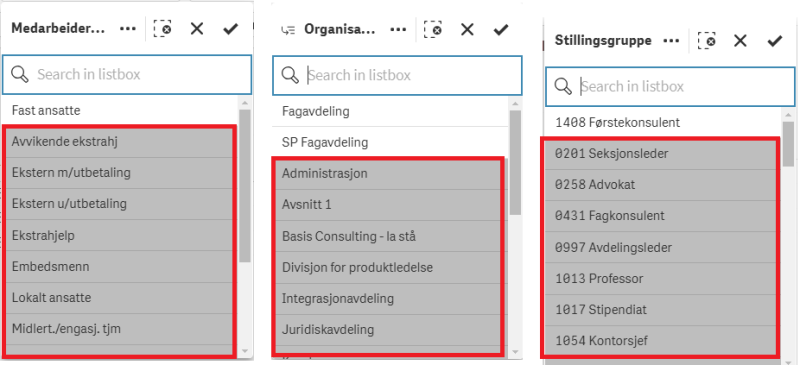This screenshot has width=800, height=365.
Task: Select 1408 Førstekonsulent value
Action: tap(663, 123)
